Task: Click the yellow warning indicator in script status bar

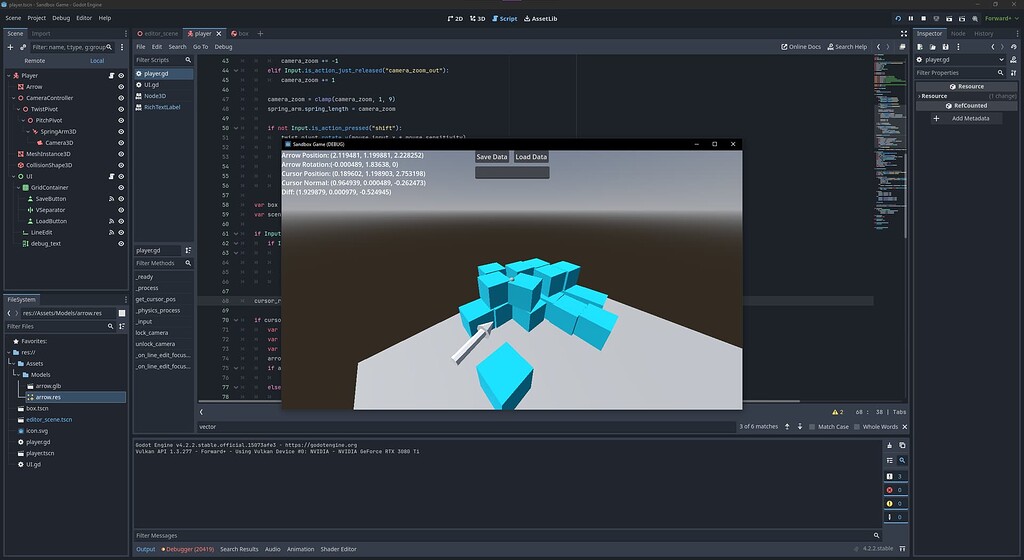Action: click(837, 412)
